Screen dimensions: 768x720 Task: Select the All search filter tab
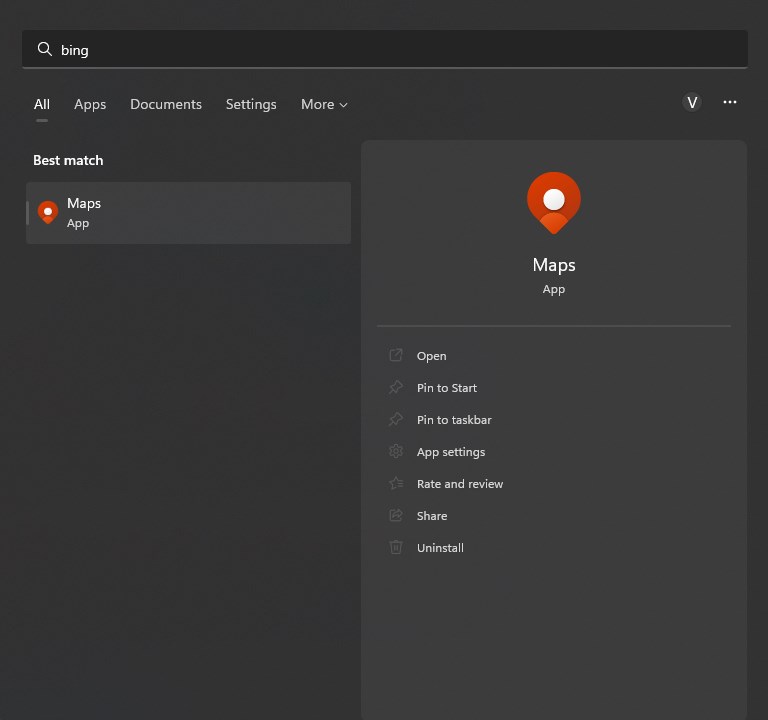tap(42, 104)
